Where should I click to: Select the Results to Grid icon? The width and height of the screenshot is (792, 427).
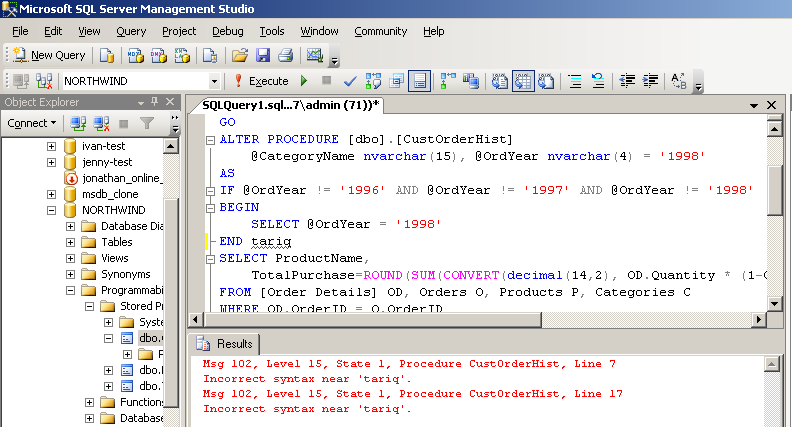(x=523, y=81)
